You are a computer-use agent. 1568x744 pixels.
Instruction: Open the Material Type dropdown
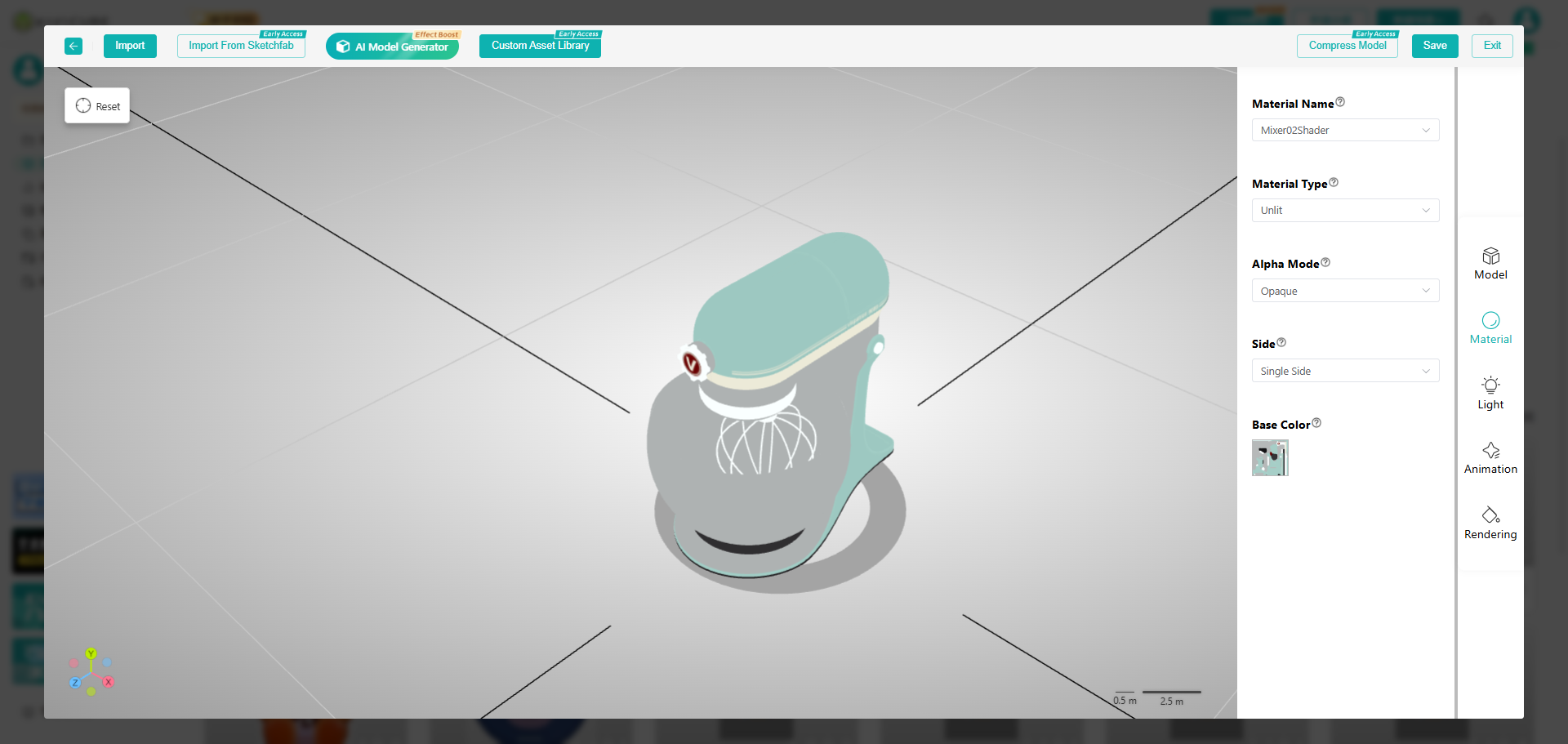coord(1345,211)
